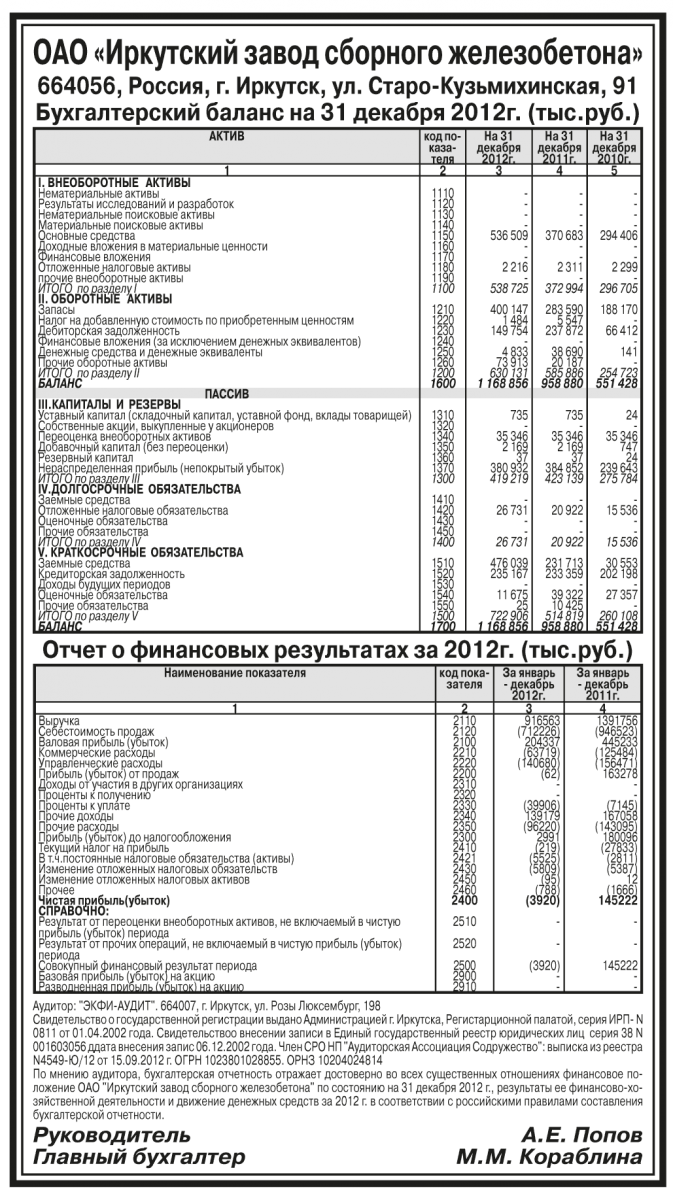Image resolution: width=673 pixels, height=1200 pixels.
Task: Click 'На 31 декабря 2012г.' column header
Action: coord(504,147)
